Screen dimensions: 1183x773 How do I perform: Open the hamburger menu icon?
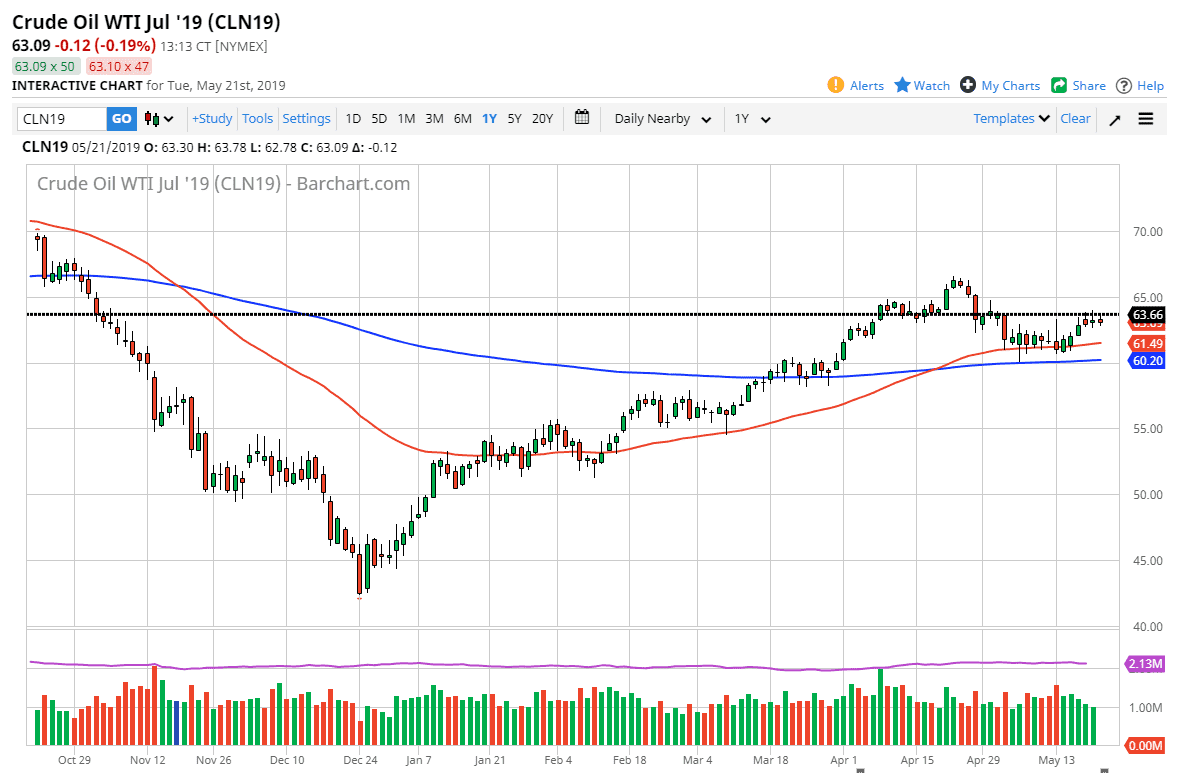1146,118
